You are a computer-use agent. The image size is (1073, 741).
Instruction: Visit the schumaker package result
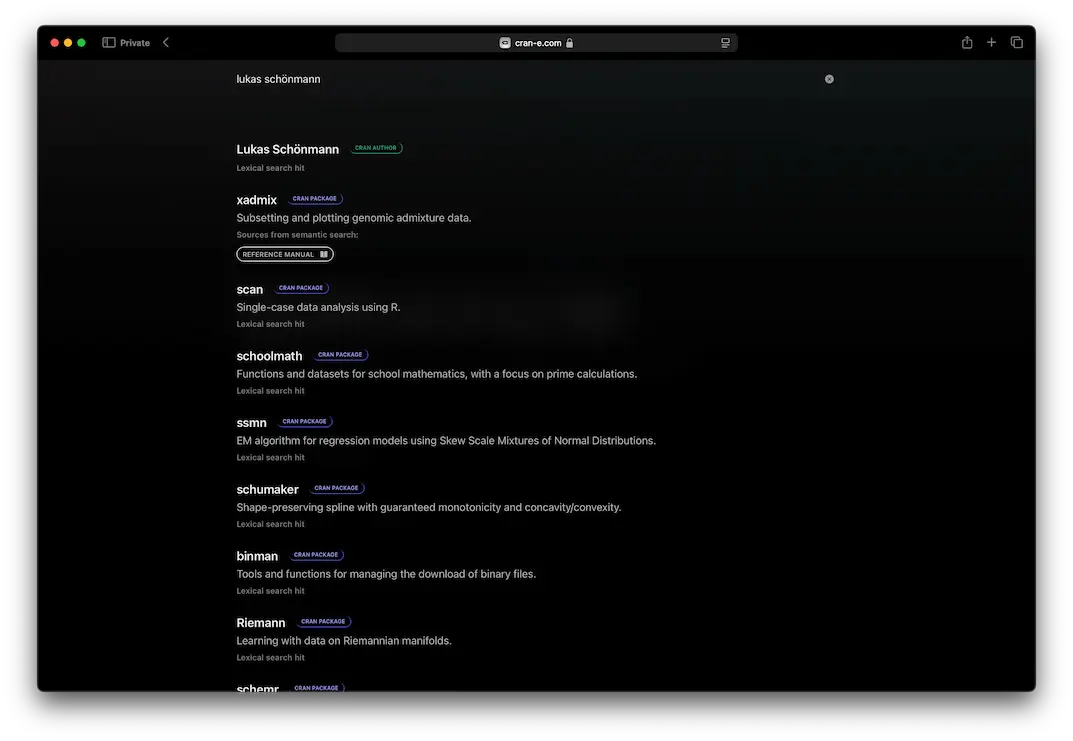267,490
